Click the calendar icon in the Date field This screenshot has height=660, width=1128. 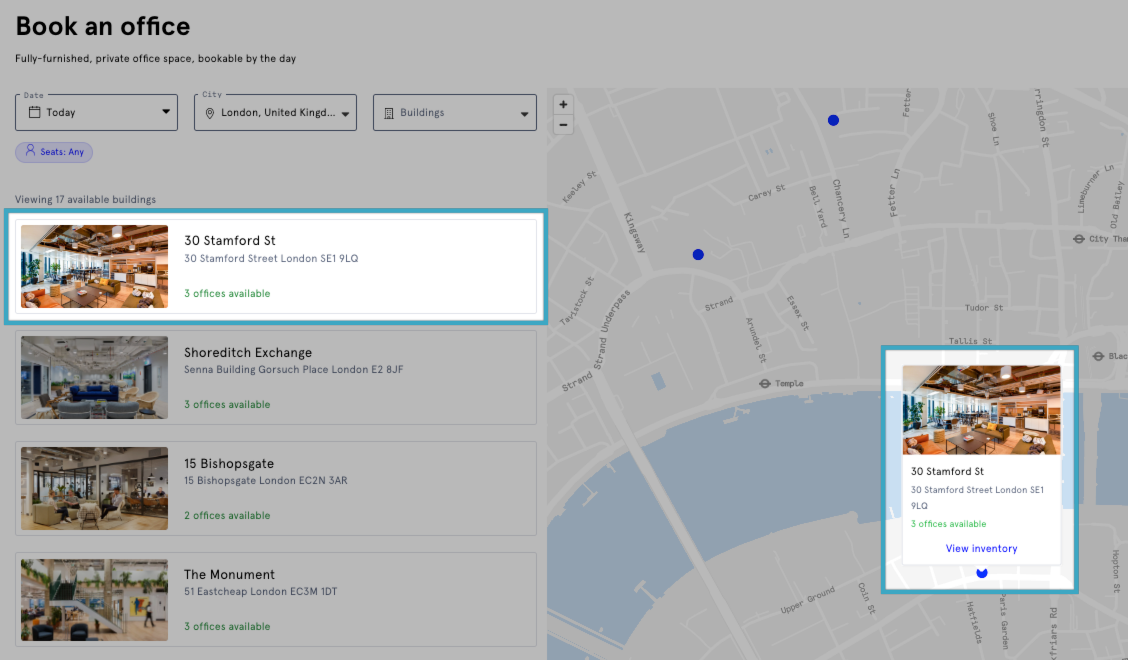pyautogui.click(x=34, y=111)
